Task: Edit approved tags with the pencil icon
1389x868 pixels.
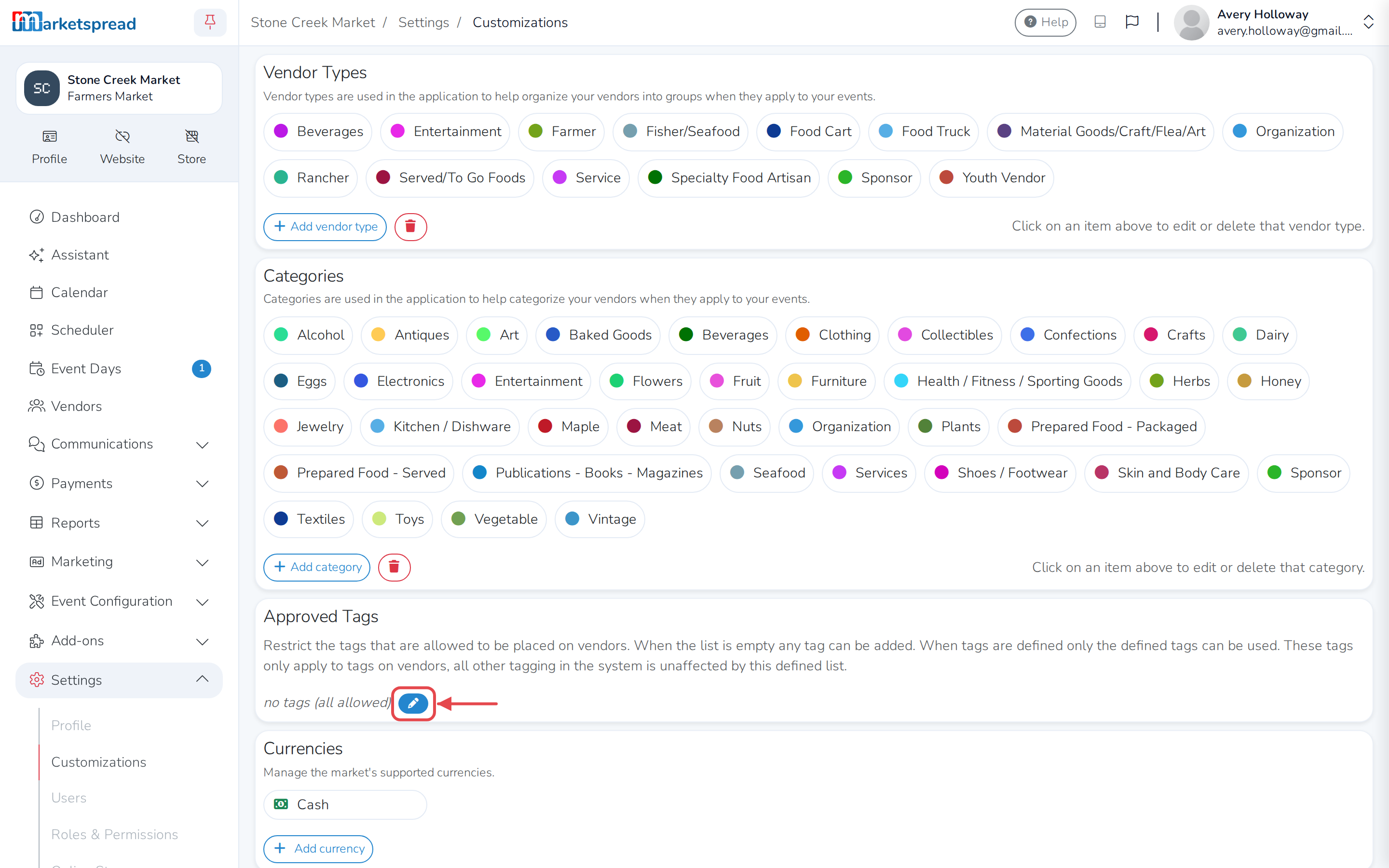Action: [413, 703]
